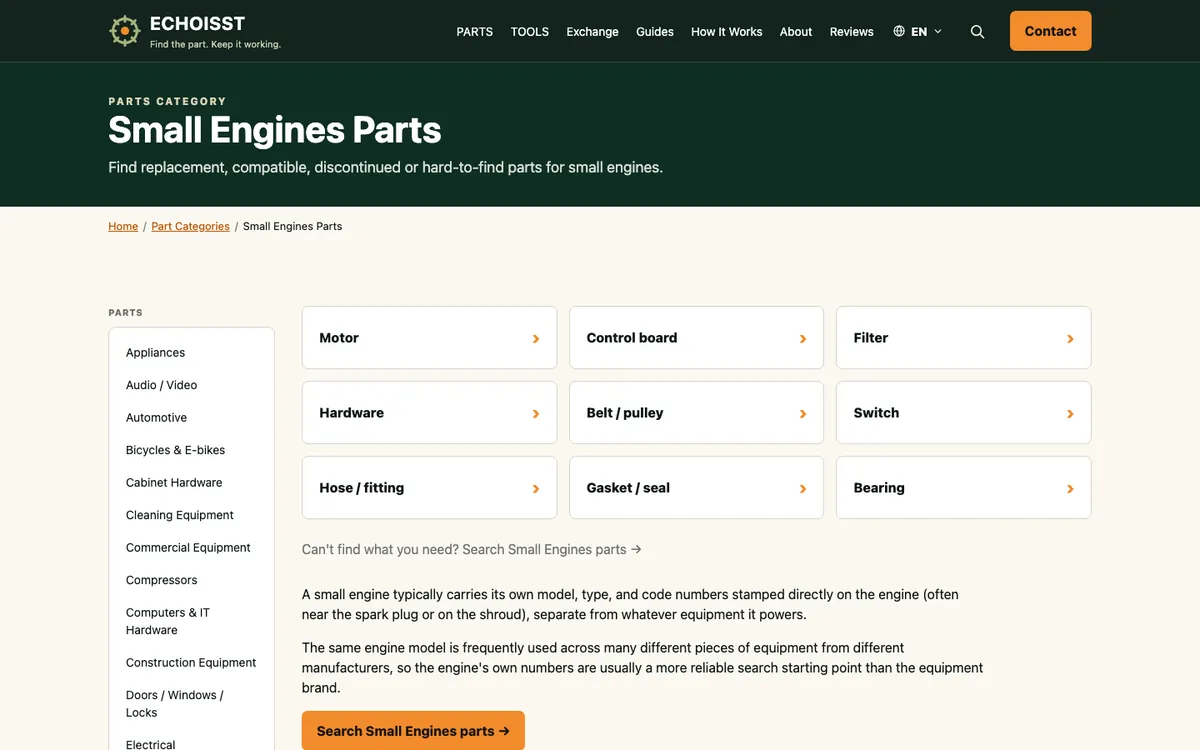Viewport: 1200px width, 750px height.
Task: Click the ECHOISST gear logo icon
Action: click(124, 31)
